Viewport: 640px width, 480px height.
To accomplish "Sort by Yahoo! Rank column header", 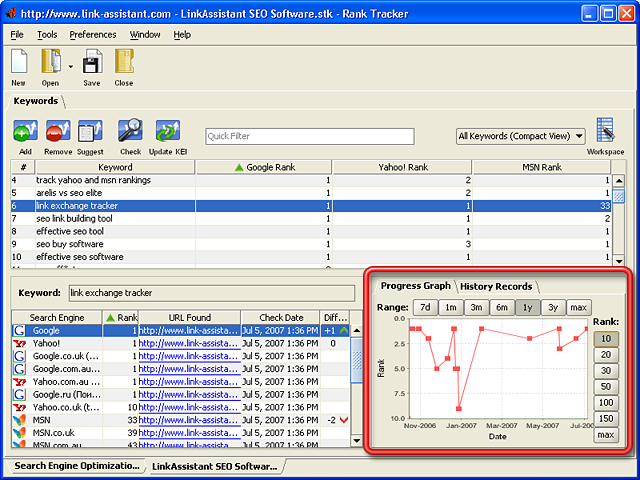I will coord(402,167).
